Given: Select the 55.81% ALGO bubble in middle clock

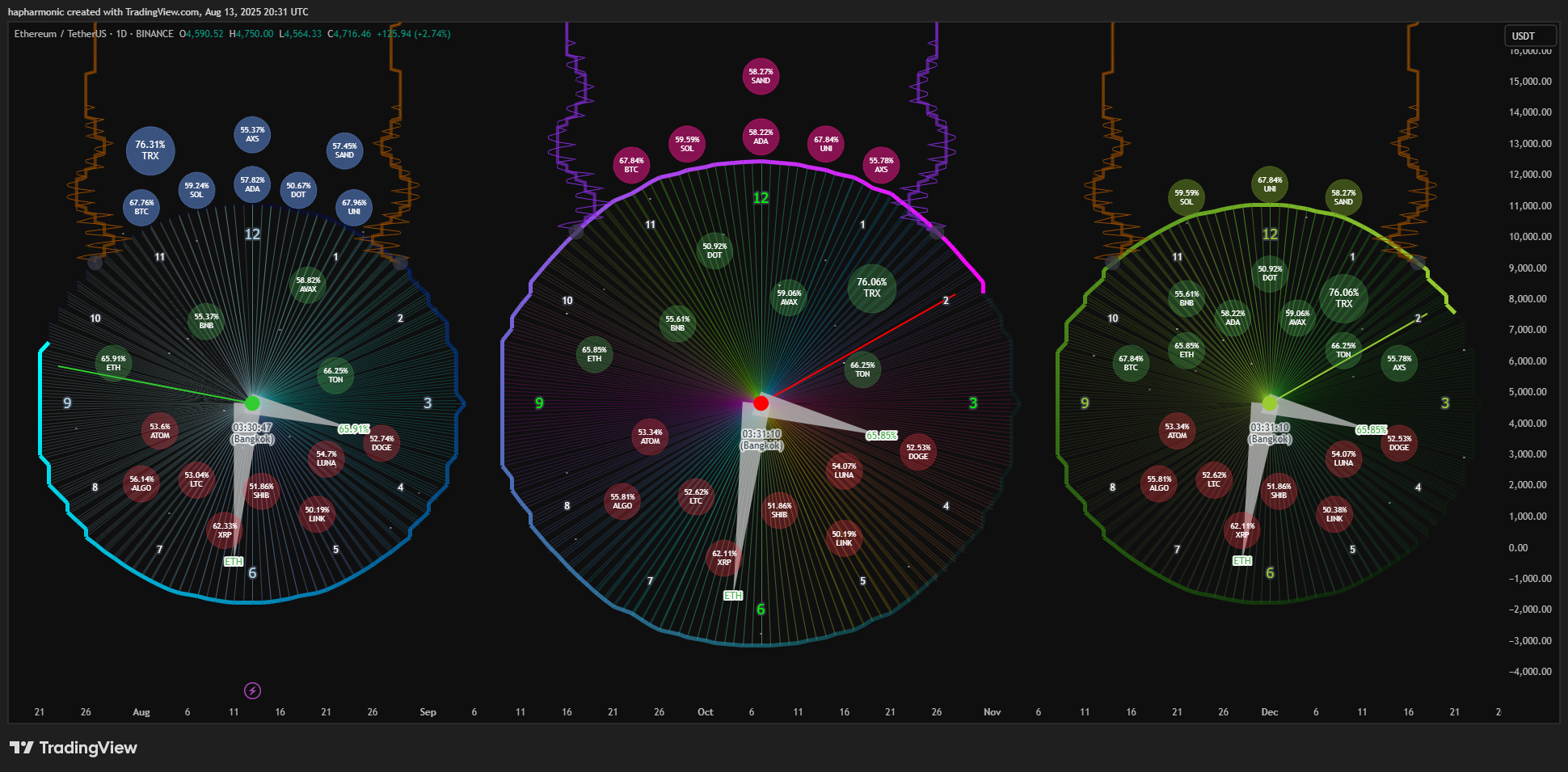Looking at the screenshot, I should [622, 501].
